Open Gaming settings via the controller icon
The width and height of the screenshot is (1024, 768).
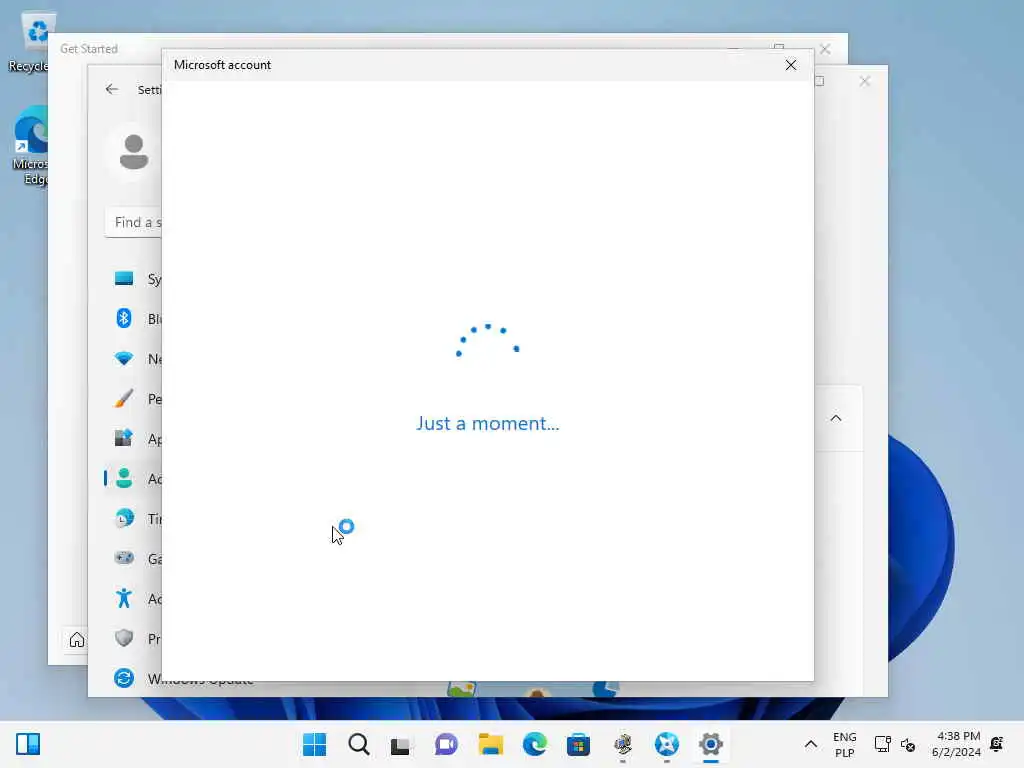click(123, 558)
